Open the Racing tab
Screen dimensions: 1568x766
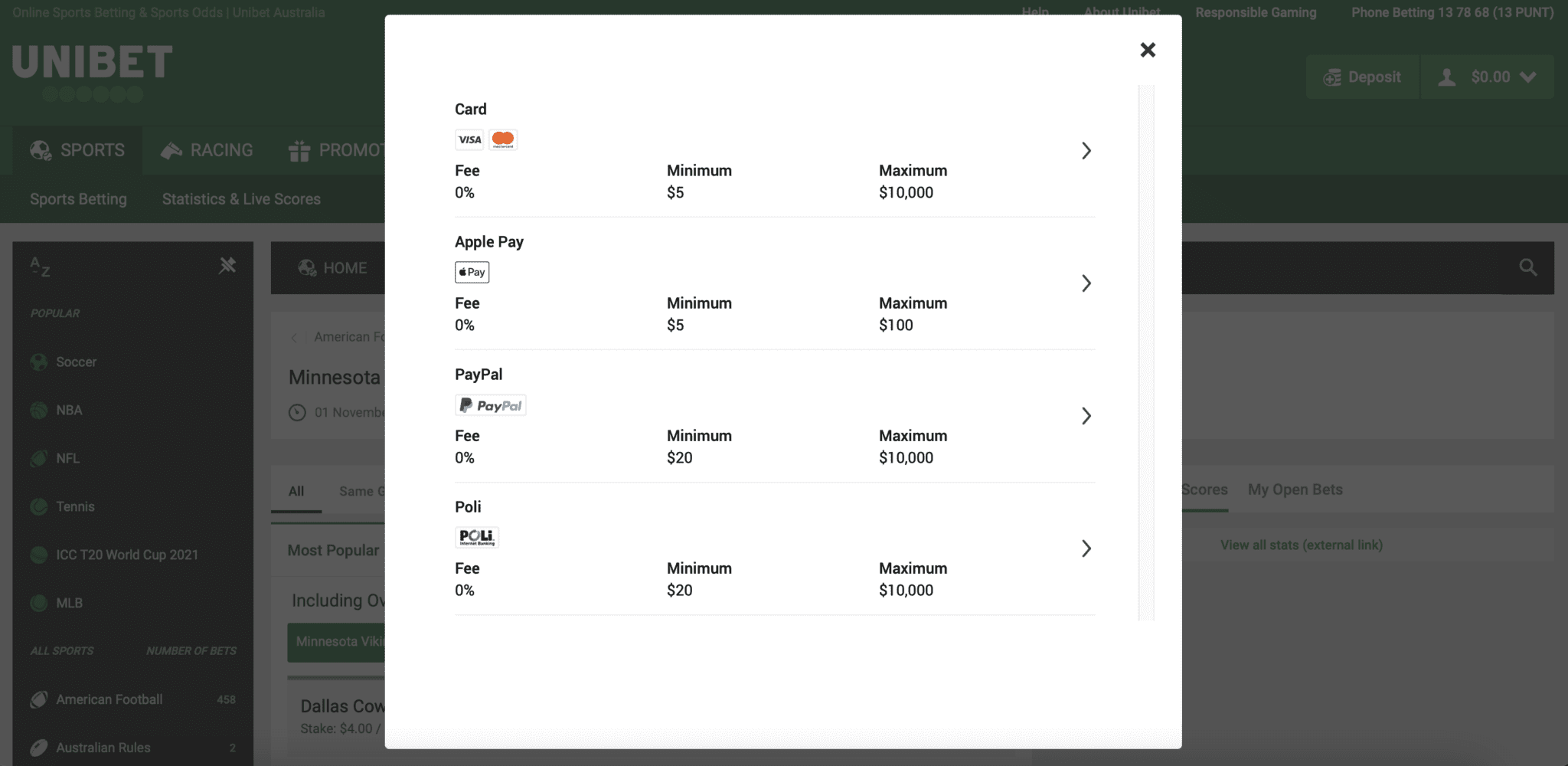[x=207, y=150]
